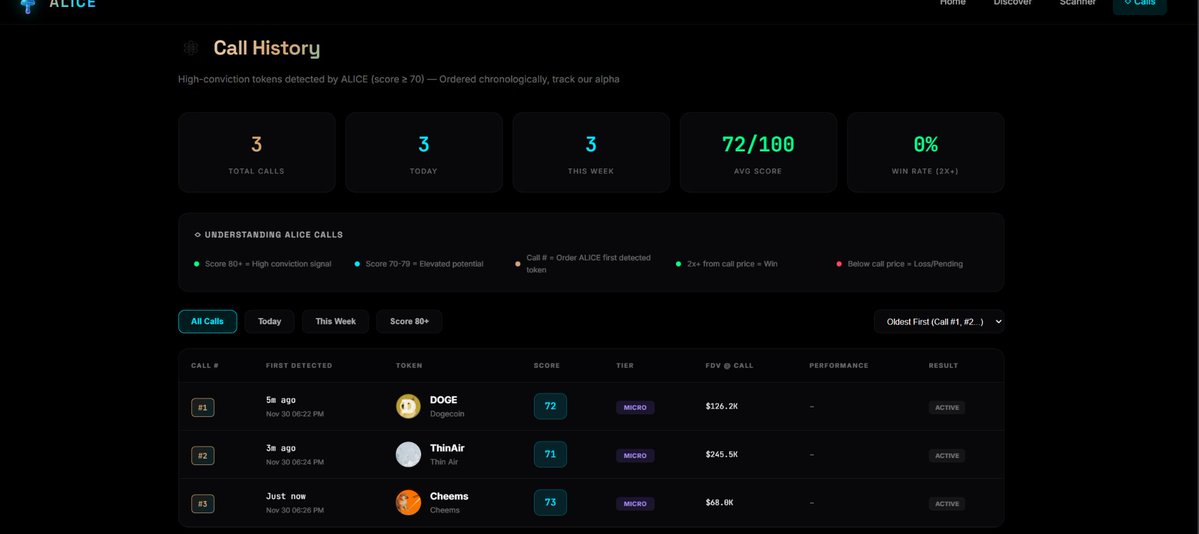Click the Call # column header

click(x=205, y=366)
